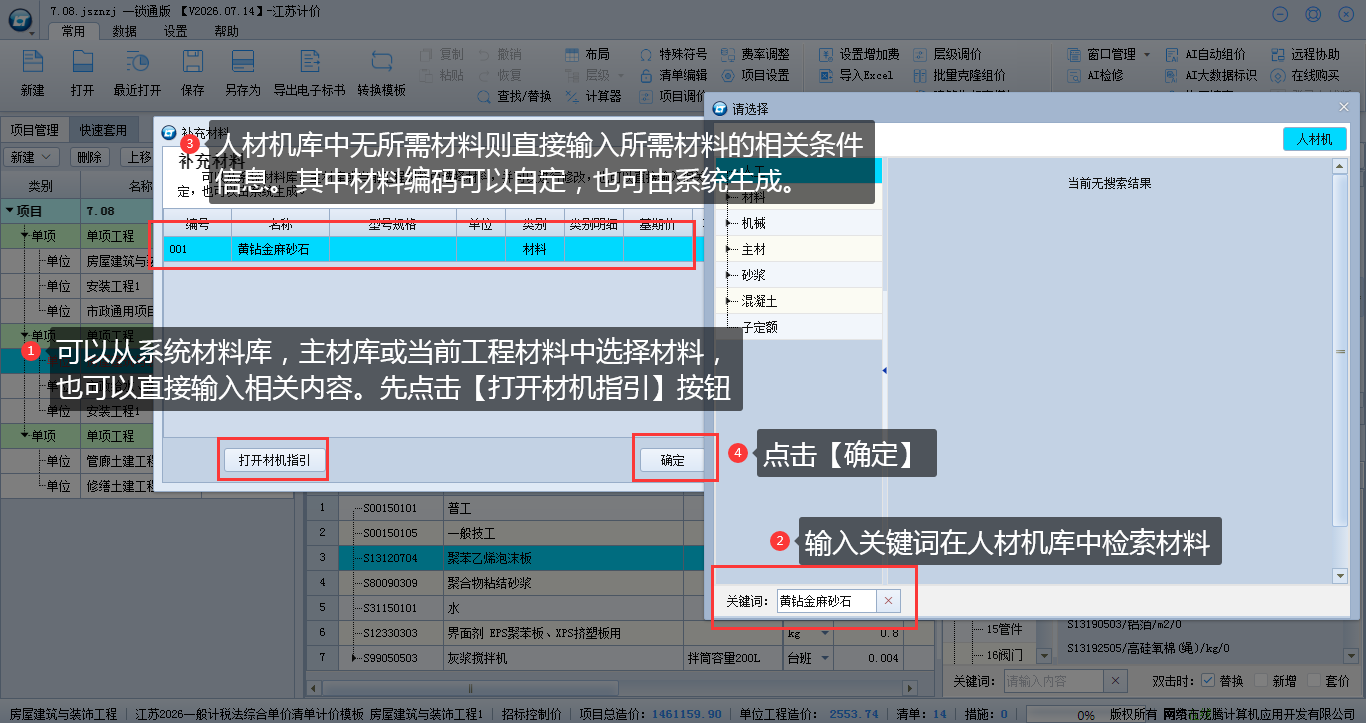The width and height of the screenshot is (1366, 723).
Task: Open the 计算器 calculator tool
Action: (x=593, y=96)
